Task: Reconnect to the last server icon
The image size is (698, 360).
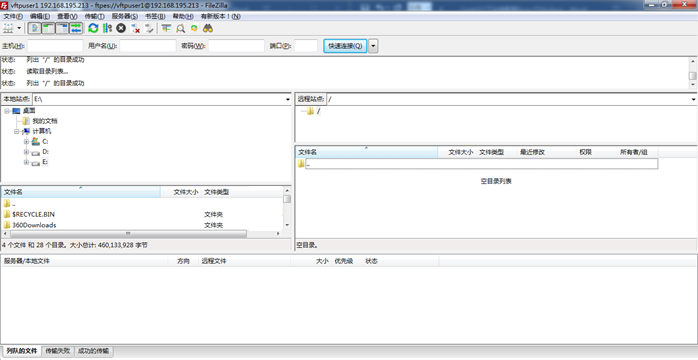Action: (x=149, y=28)
